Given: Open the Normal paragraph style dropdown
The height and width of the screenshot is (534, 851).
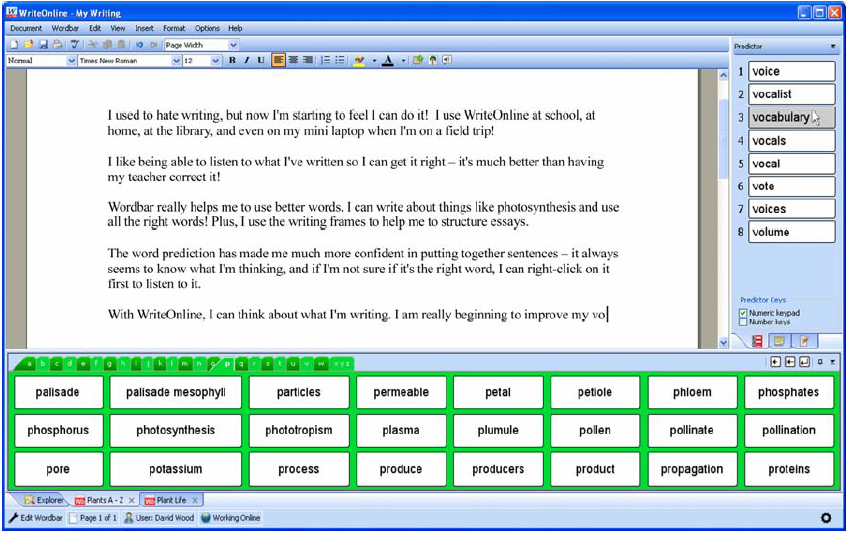Looking at the screenshot, I should tap(71, 61).
